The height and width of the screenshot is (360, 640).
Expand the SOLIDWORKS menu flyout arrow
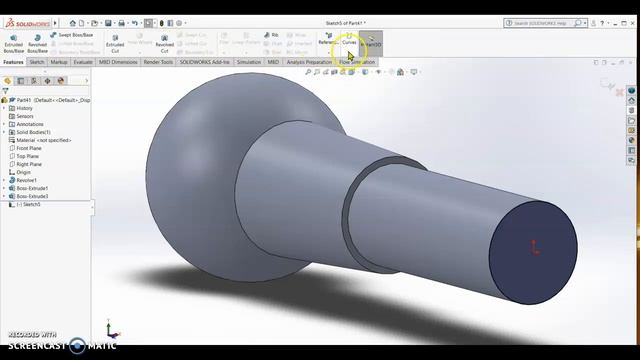pos(56,23)
